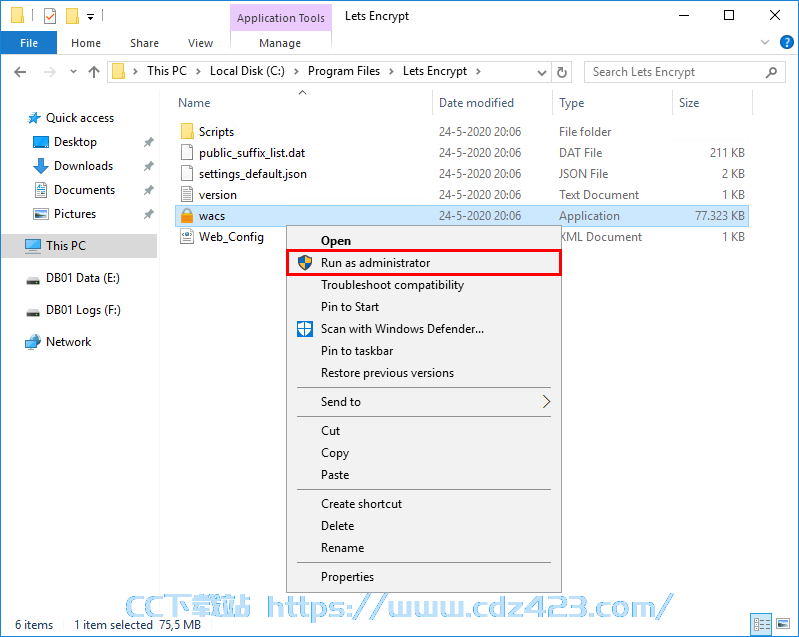
Task: Expand chevron after Program Files breadcrumb
Action: point(391,71)
